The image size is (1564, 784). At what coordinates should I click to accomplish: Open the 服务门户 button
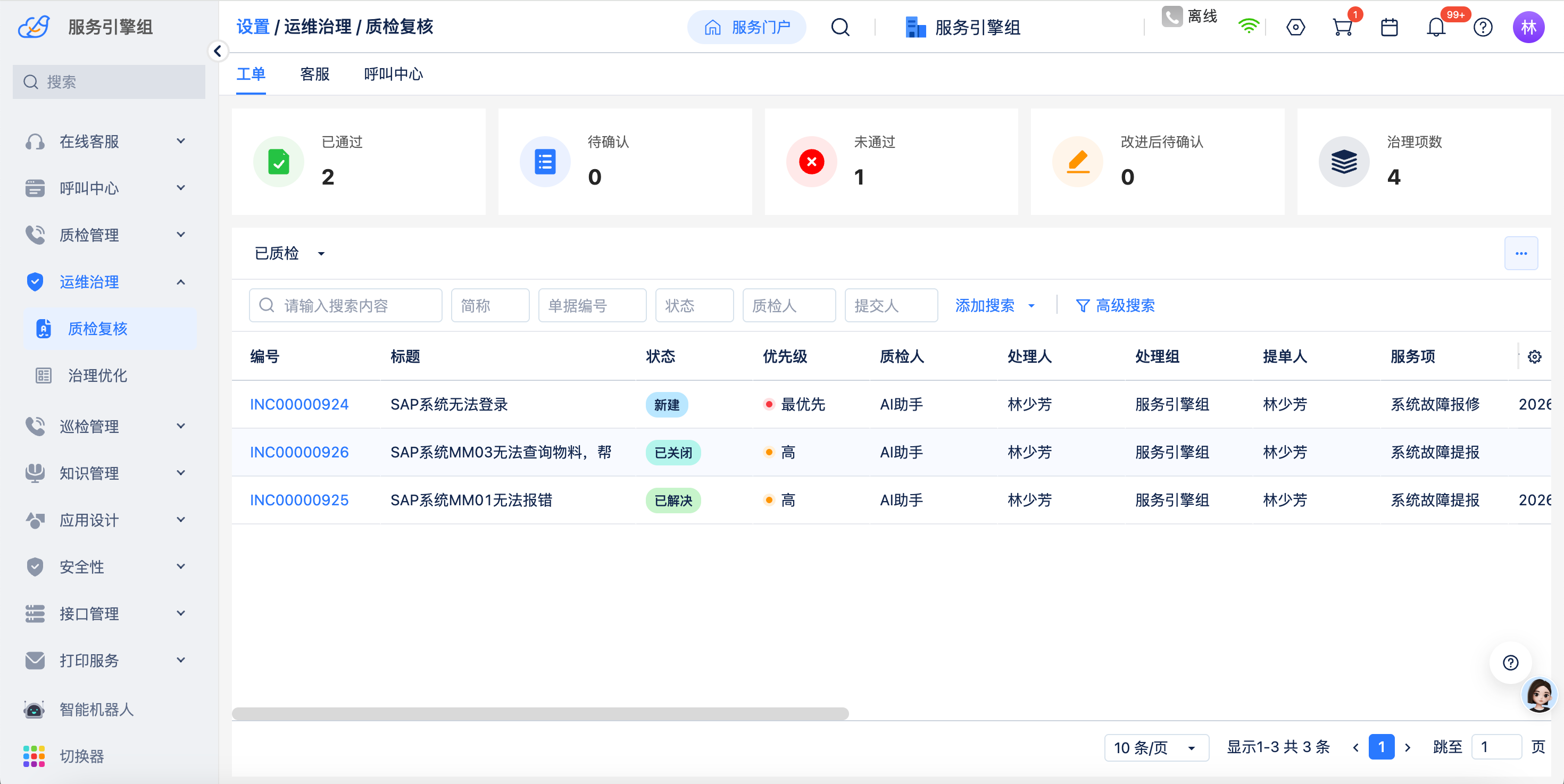(x=747, y=27)
